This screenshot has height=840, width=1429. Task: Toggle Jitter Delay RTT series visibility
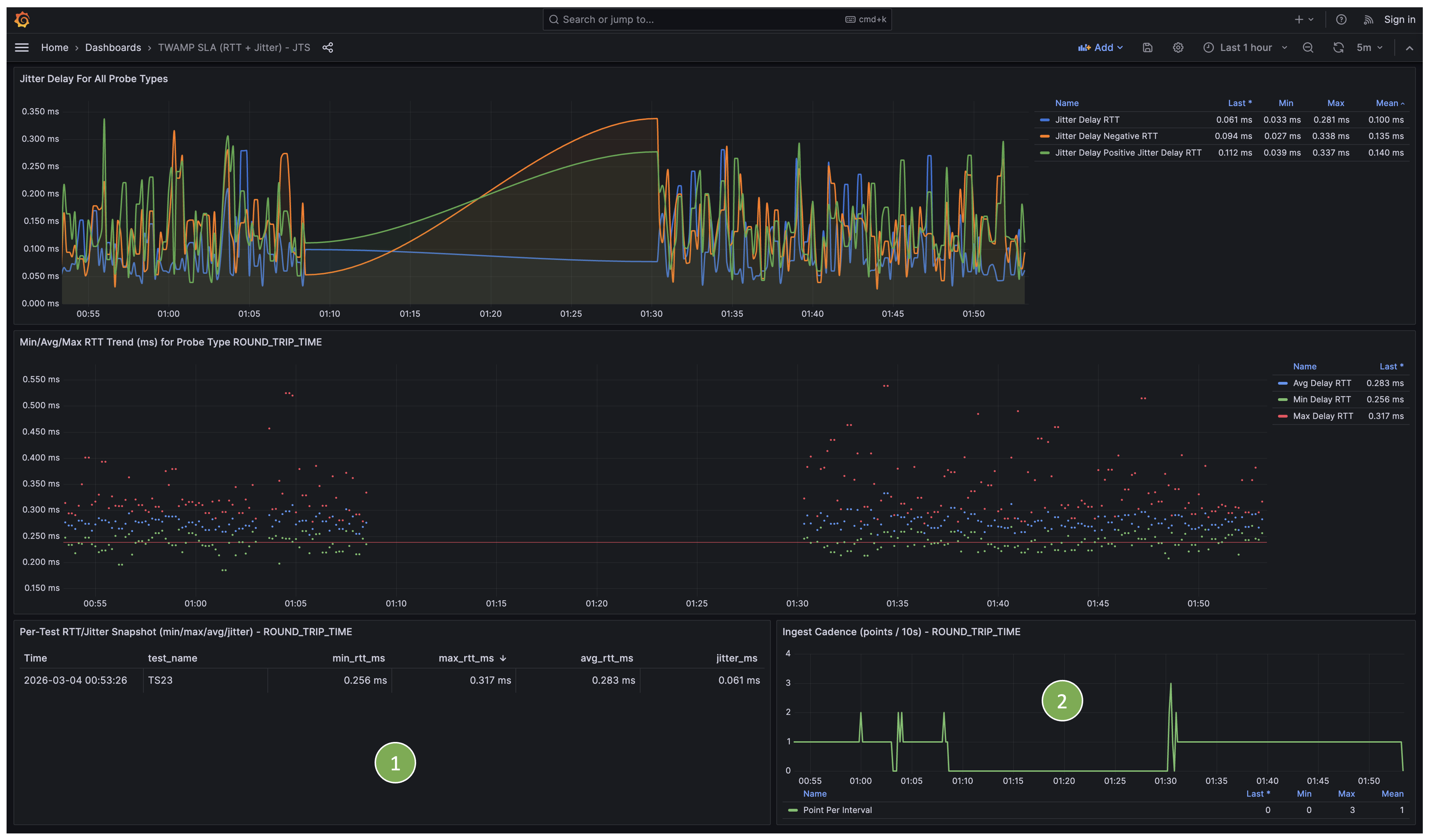click(1087, 120)
